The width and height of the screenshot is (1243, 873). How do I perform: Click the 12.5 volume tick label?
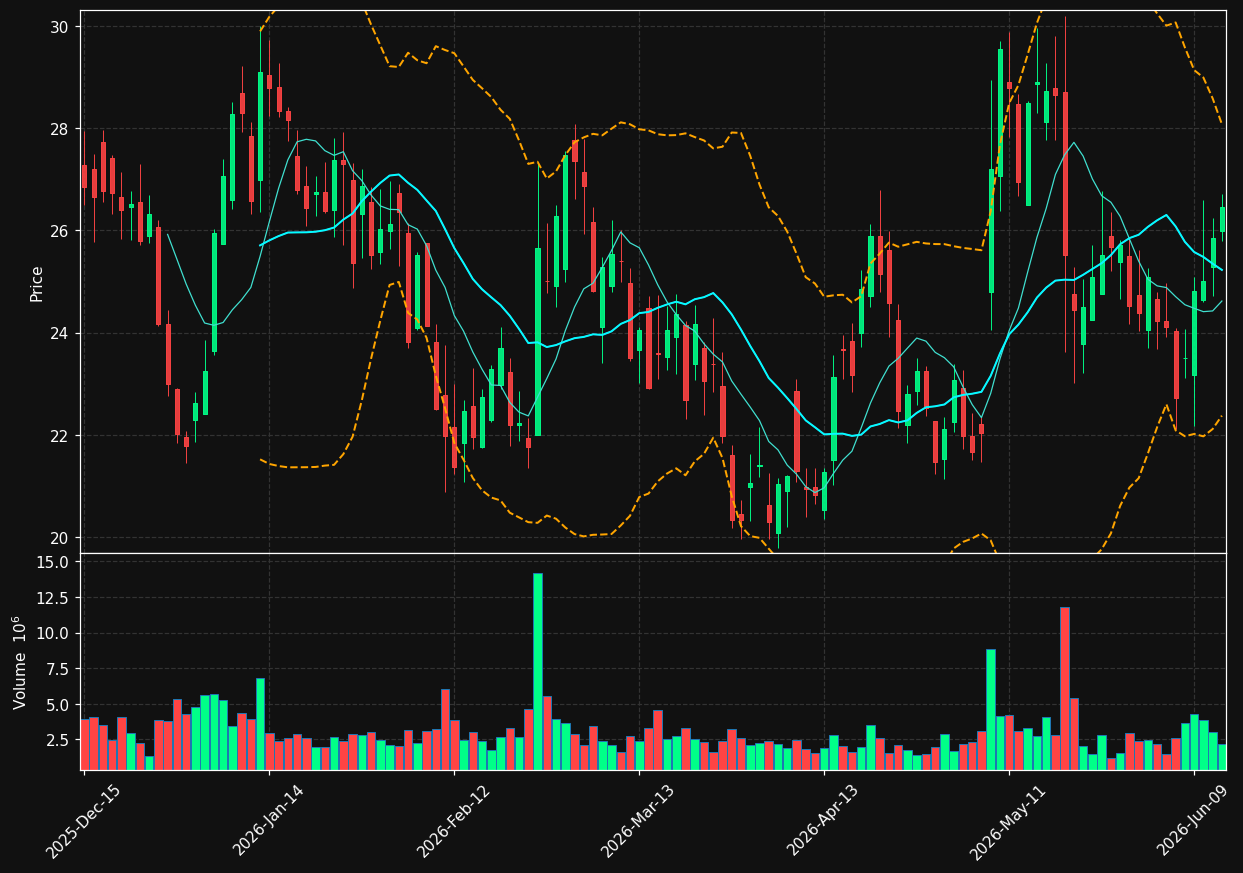pyautogui.click(x=54, y=598)
